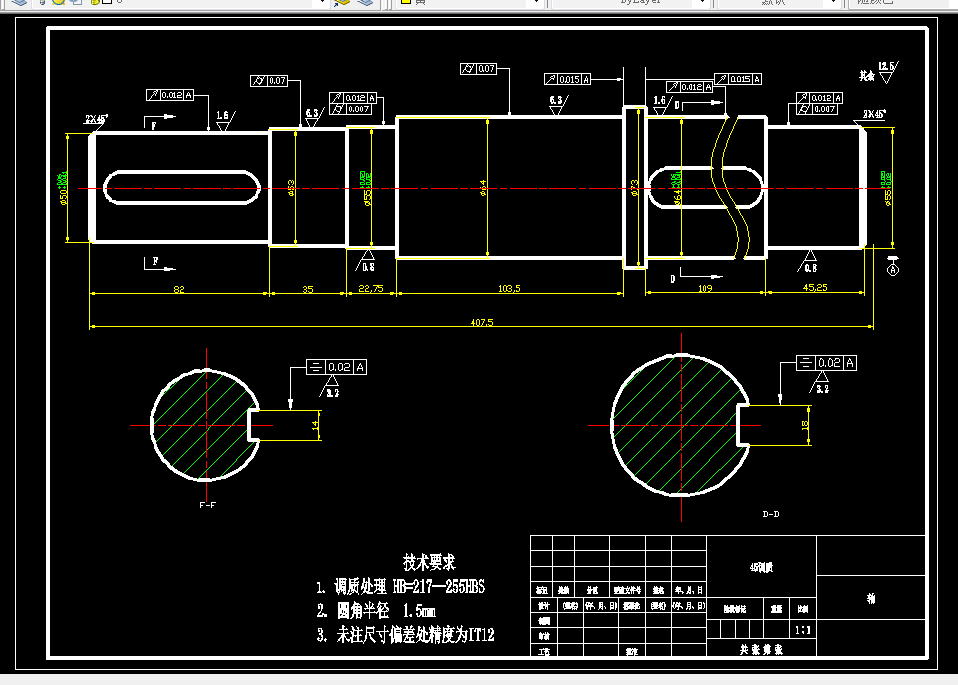Select the 3.2 roughness symbol in F-F section
Image resolution: width=958 pixels, height=685 pixels.
[330, 387]
